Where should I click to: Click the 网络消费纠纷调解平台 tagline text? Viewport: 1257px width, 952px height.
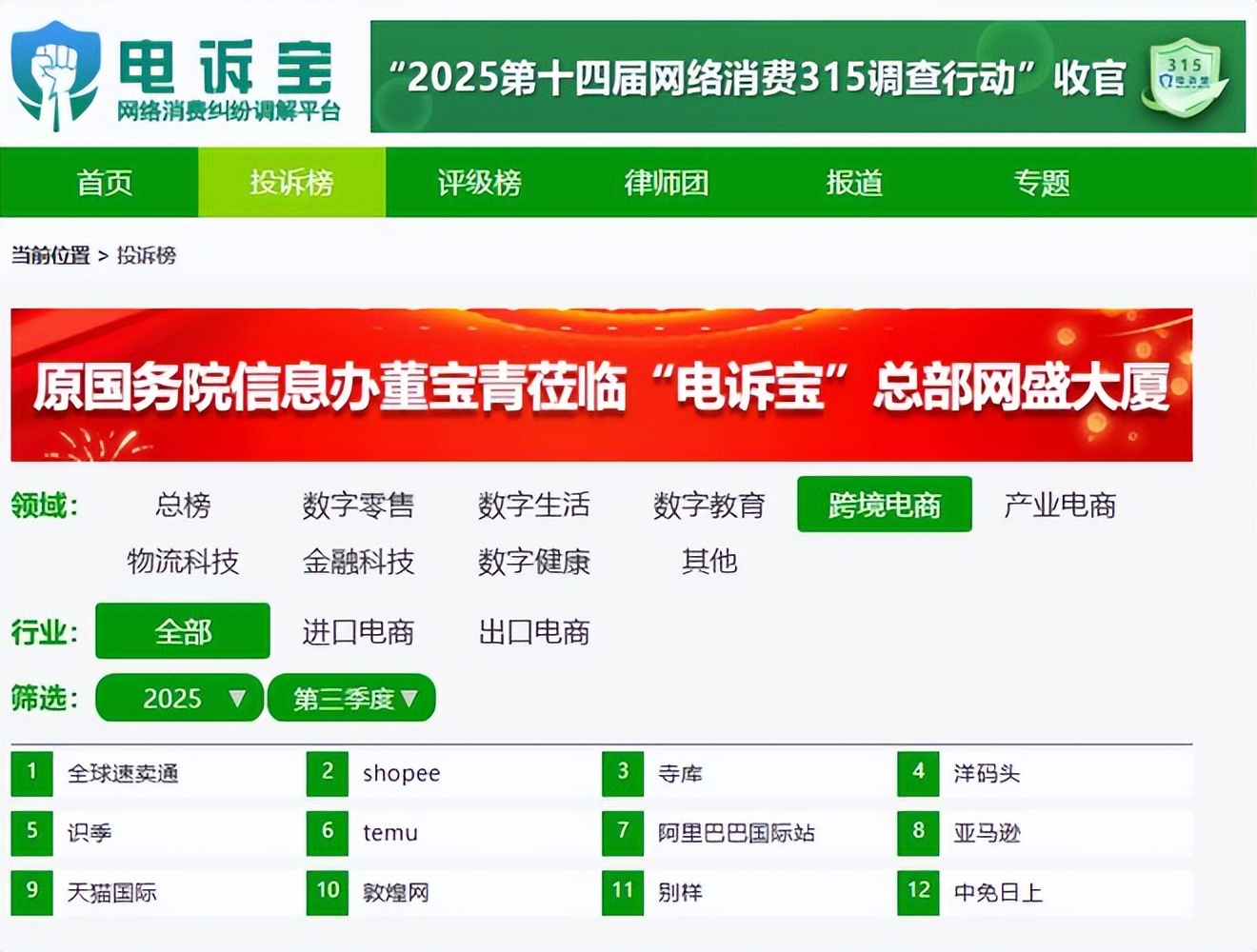(229, 111)
